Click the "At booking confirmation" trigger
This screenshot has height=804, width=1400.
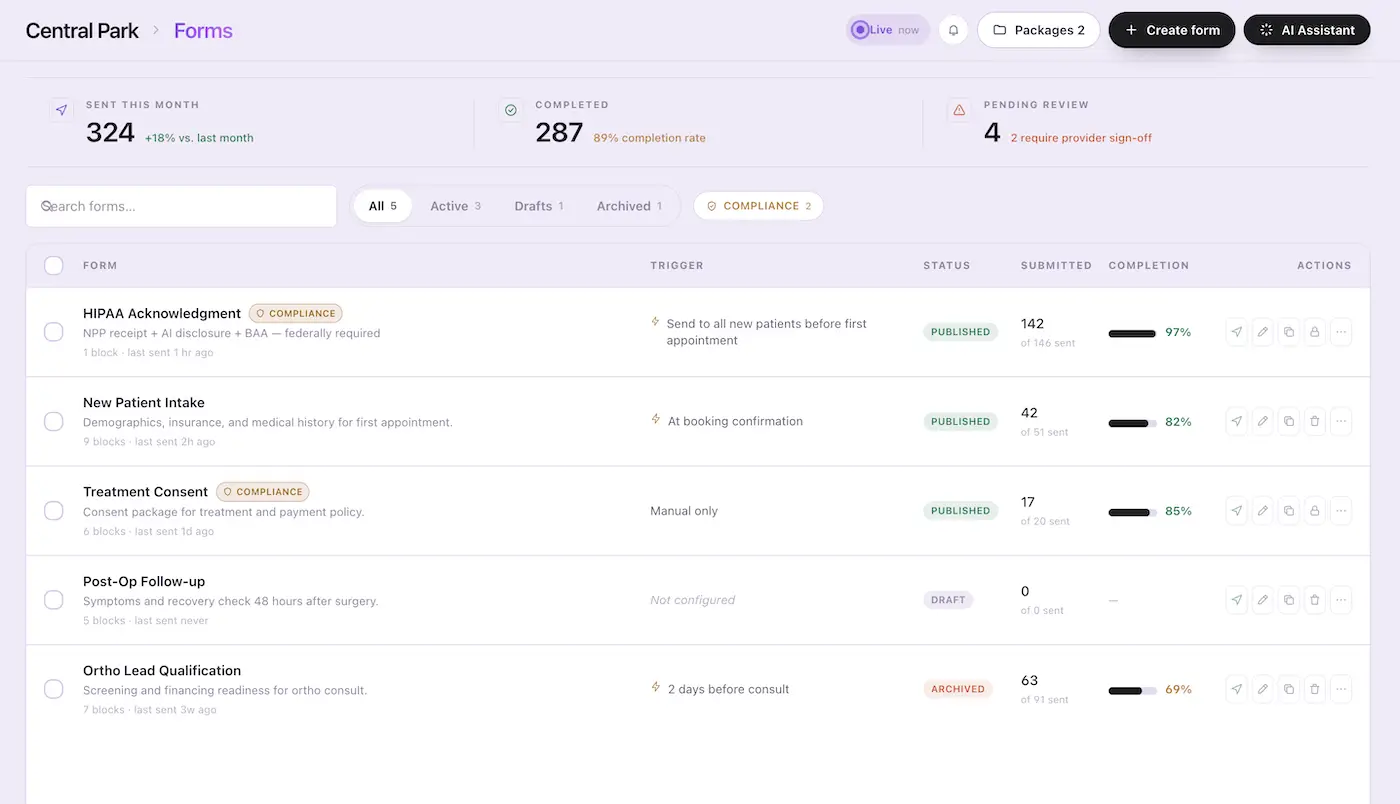point(735,421)
